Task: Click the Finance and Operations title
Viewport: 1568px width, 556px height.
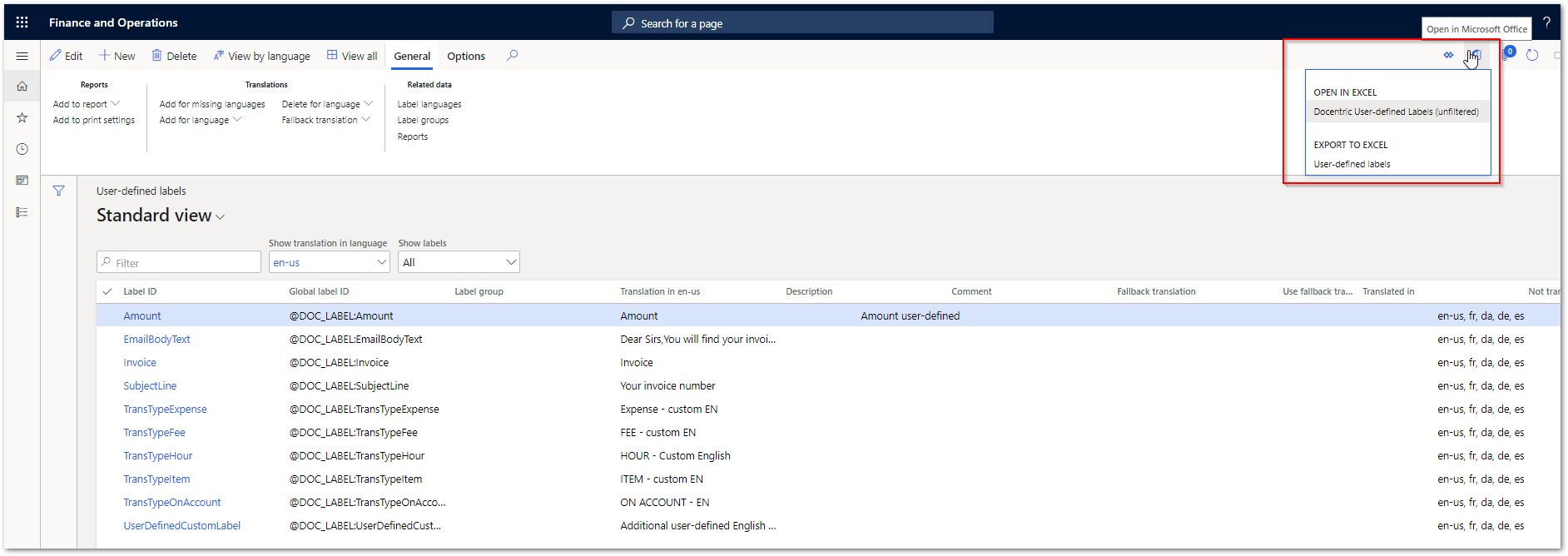Action: pyautogui.click(x=113, y=22)
